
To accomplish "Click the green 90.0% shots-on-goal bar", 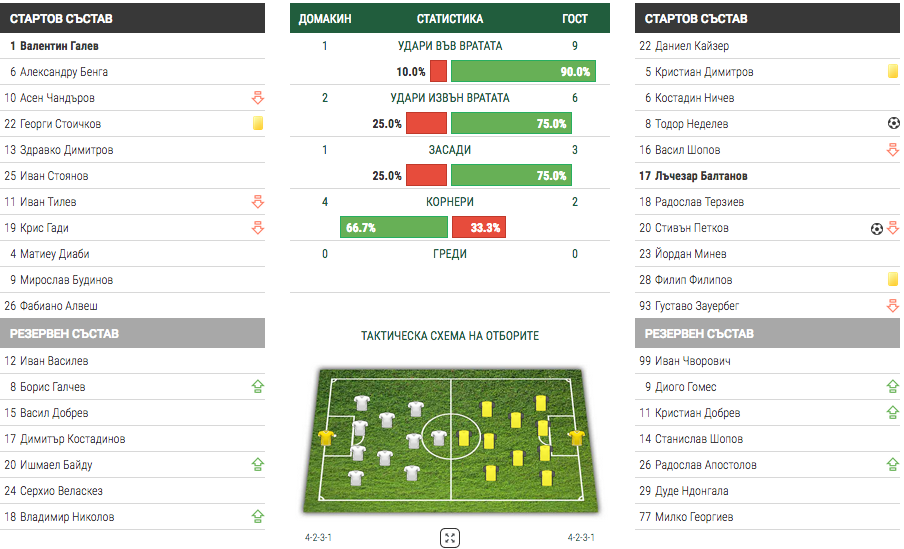I will pos(523,71).
